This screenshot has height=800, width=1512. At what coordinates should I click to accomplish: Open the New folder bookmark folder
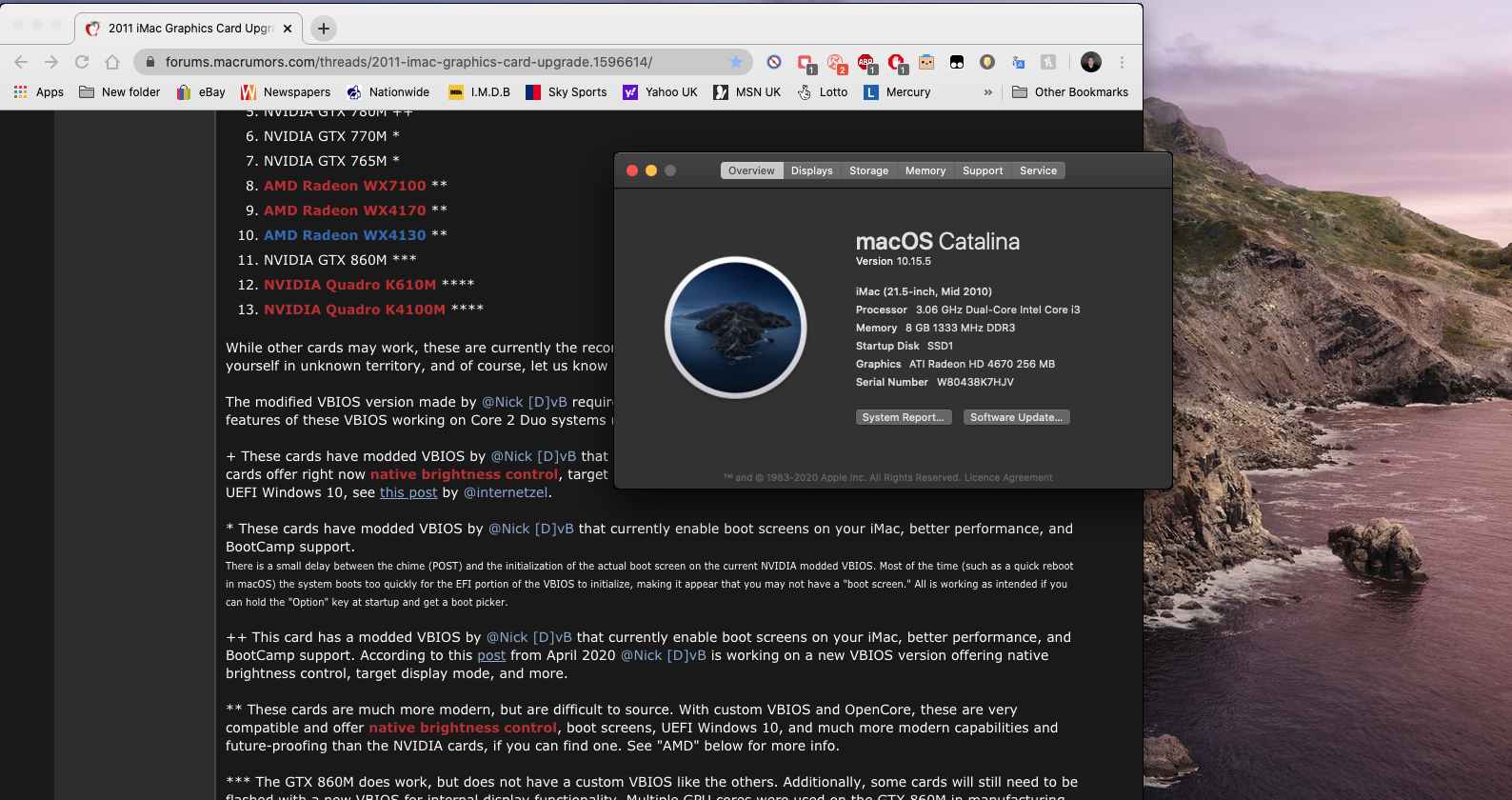120,92
